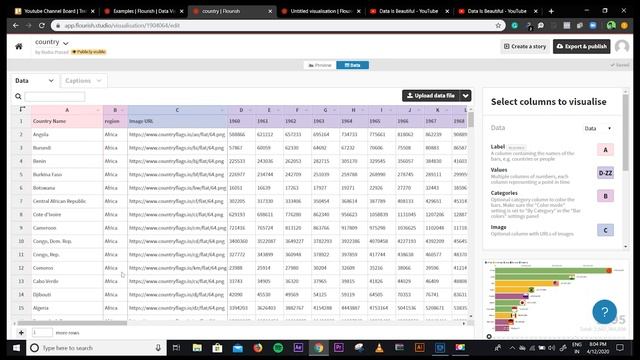The height and width of the screenshot is (360, 640).
Task: Click the Windows 'Type here to search' box
Action: click(x=96, y=348)
